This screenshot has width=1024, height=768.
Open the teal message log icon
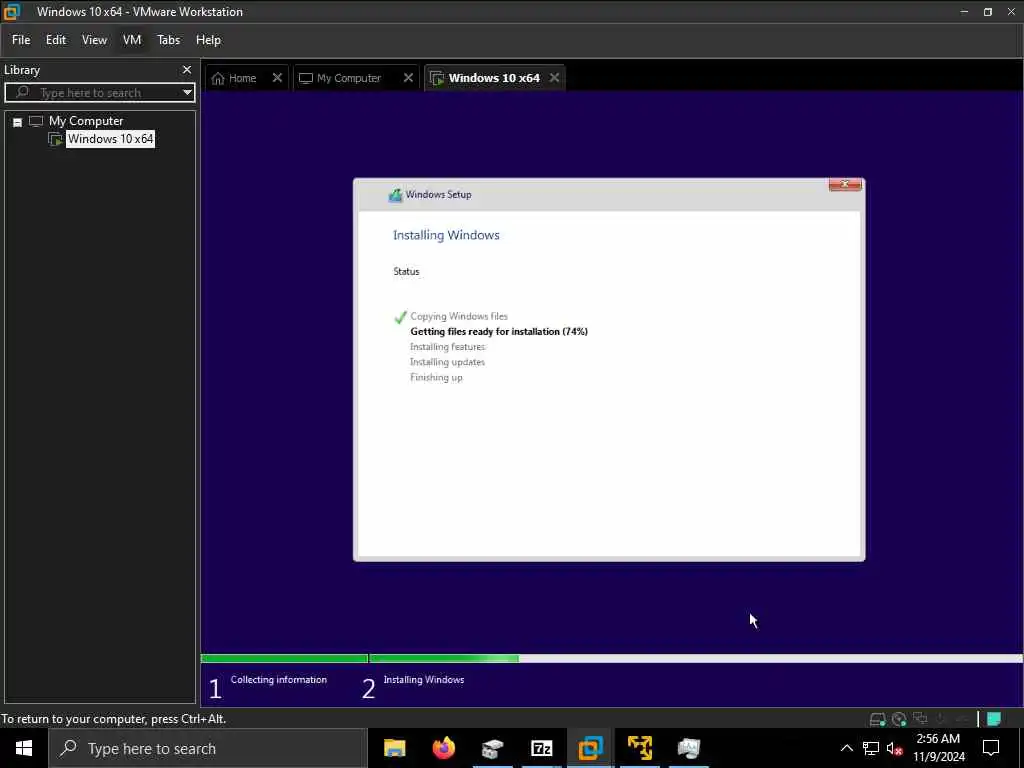(x=994, y=719)
